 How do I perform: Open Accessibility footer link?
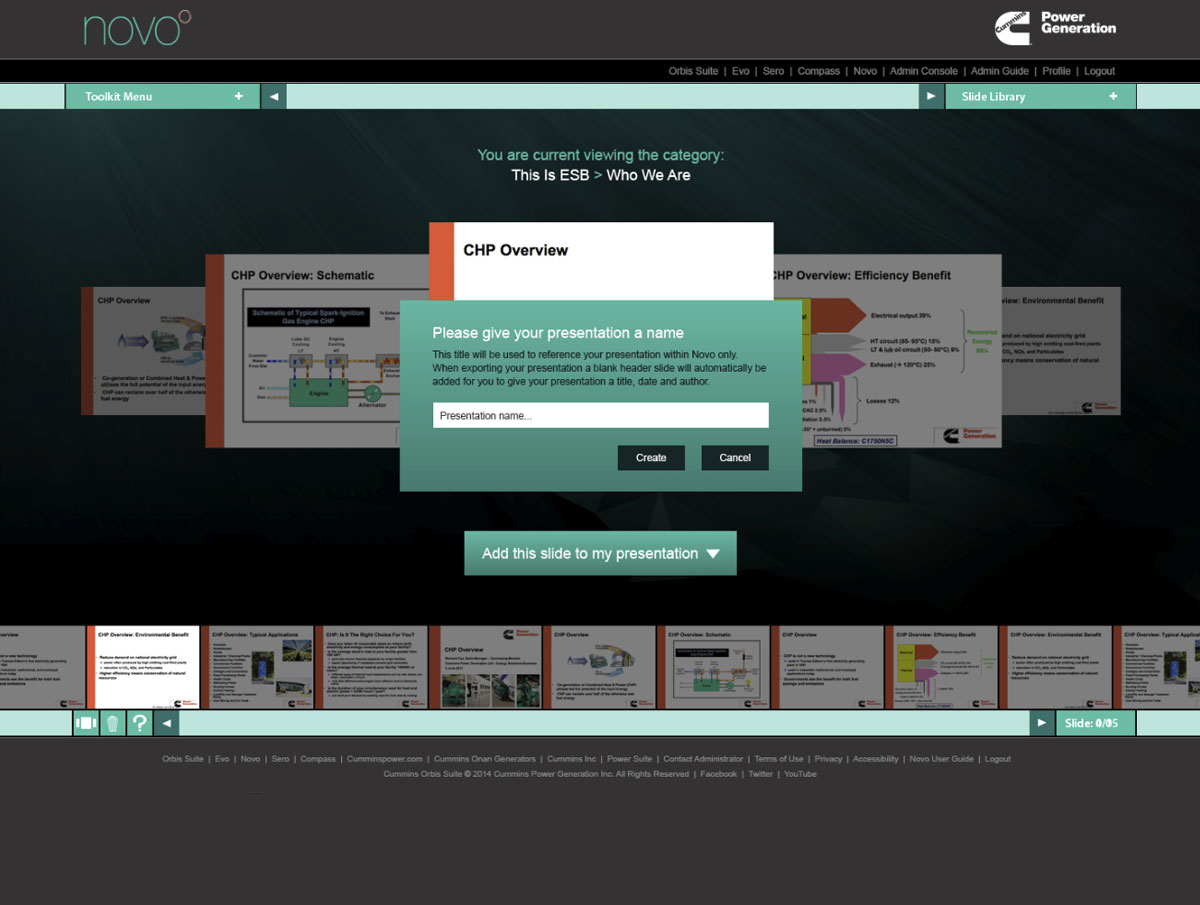pyautogui.click(x=876, y=759)
